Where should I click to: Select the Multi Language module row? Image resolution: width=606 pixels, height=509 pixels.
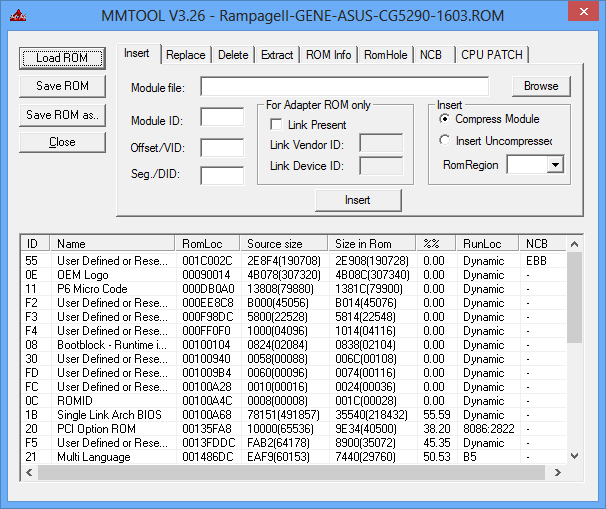294,457
